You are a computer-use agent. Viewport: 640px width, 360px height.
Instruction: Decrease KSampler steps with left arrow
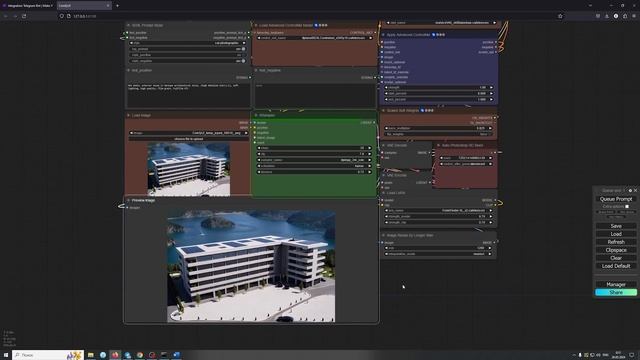click(259, 148)
